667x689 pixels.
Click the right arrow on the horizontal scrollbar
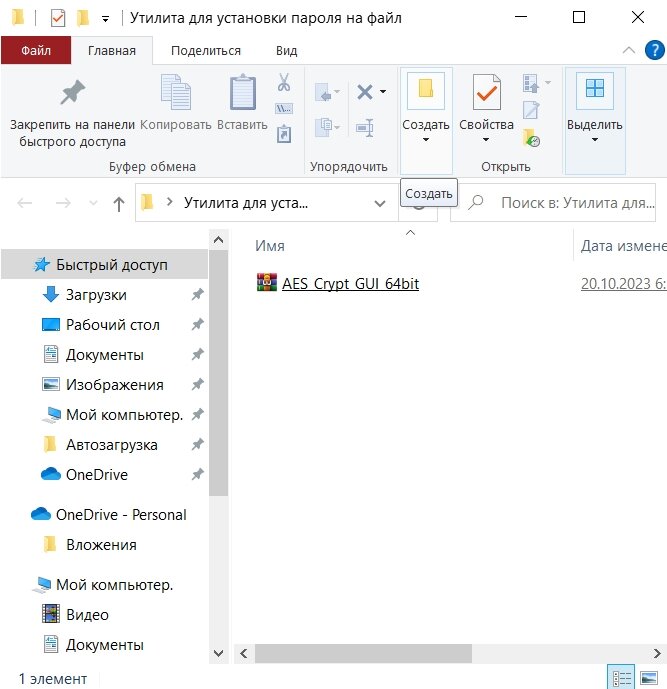click(657, 653)
